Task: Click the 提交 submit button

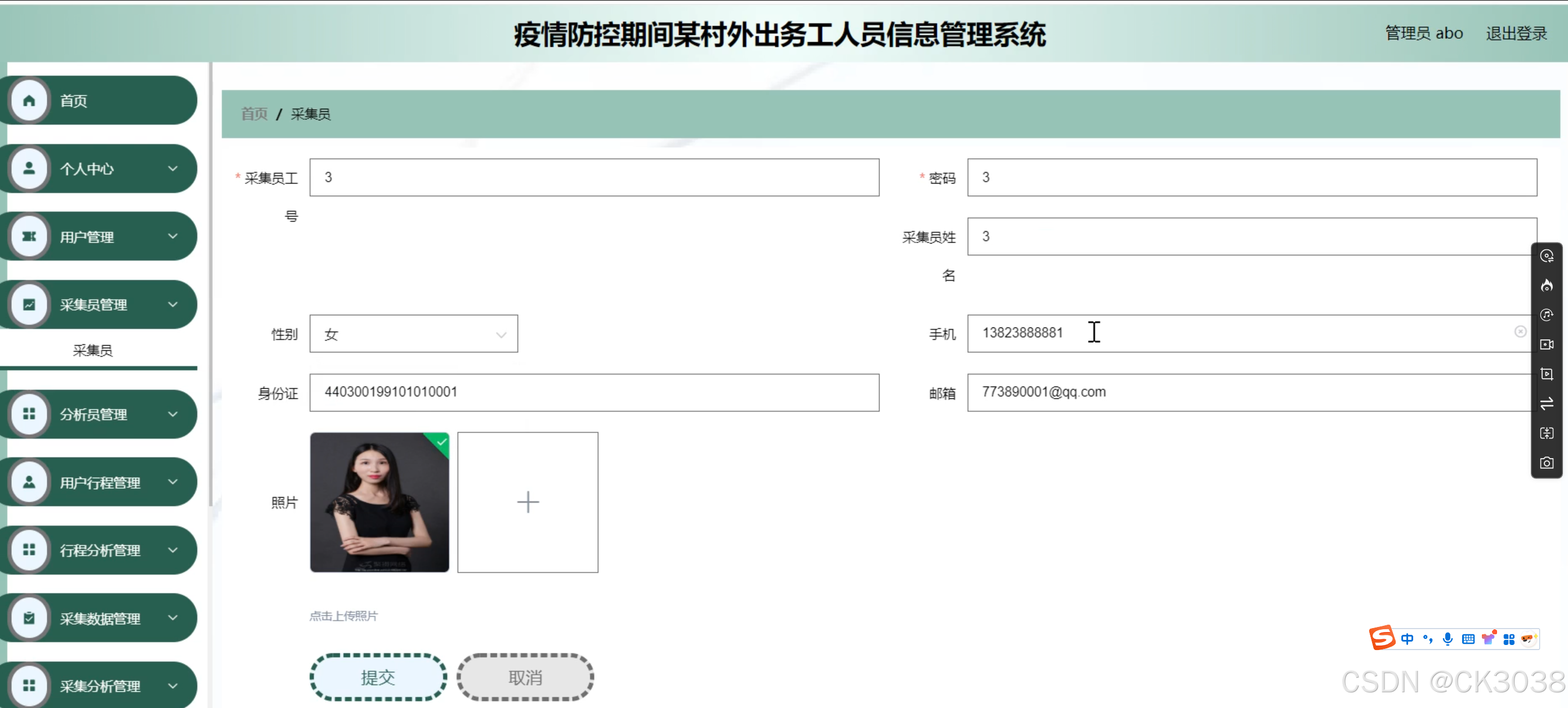Action: click(378, 677)
